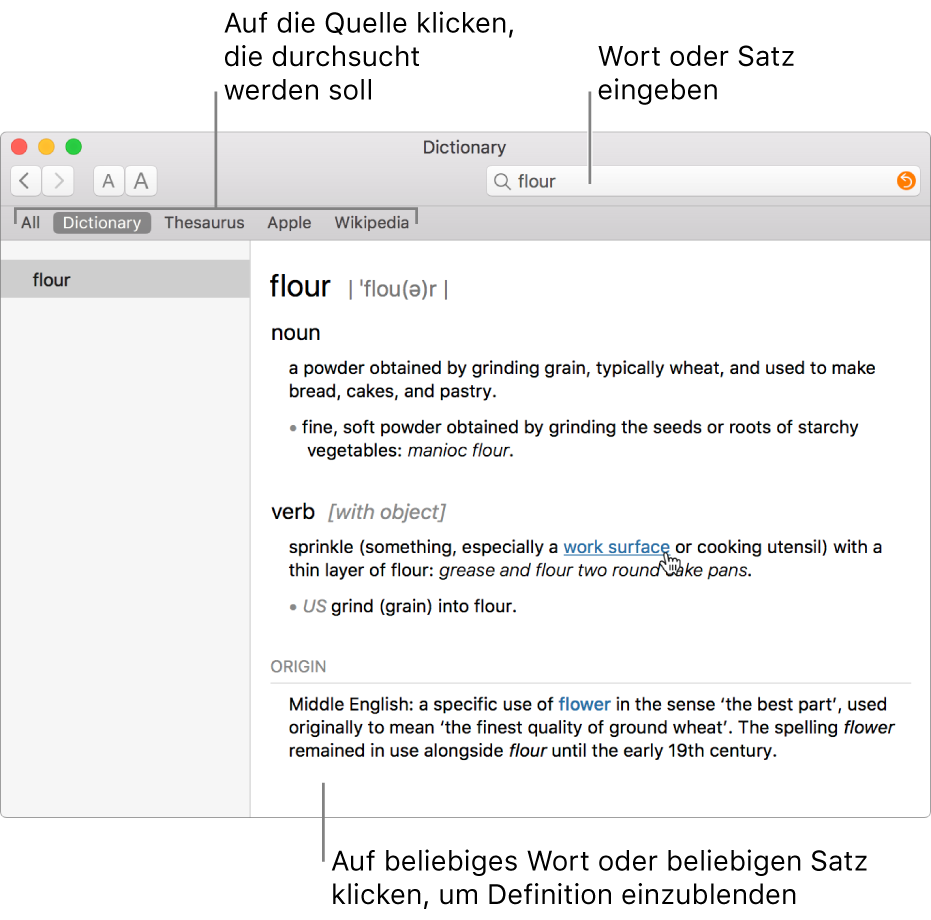Image resolution: width=931 pixels, height=920 pixels.
Task: Select the flour entry in the sidebar
Action: pos(125,279)
